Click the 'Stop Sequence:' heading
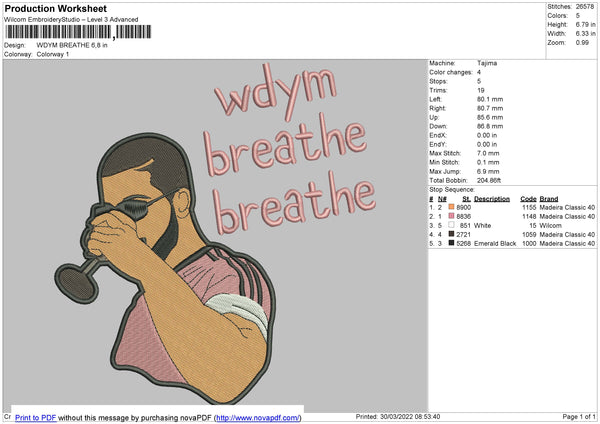The image size is (600, 424). point(452,190)
